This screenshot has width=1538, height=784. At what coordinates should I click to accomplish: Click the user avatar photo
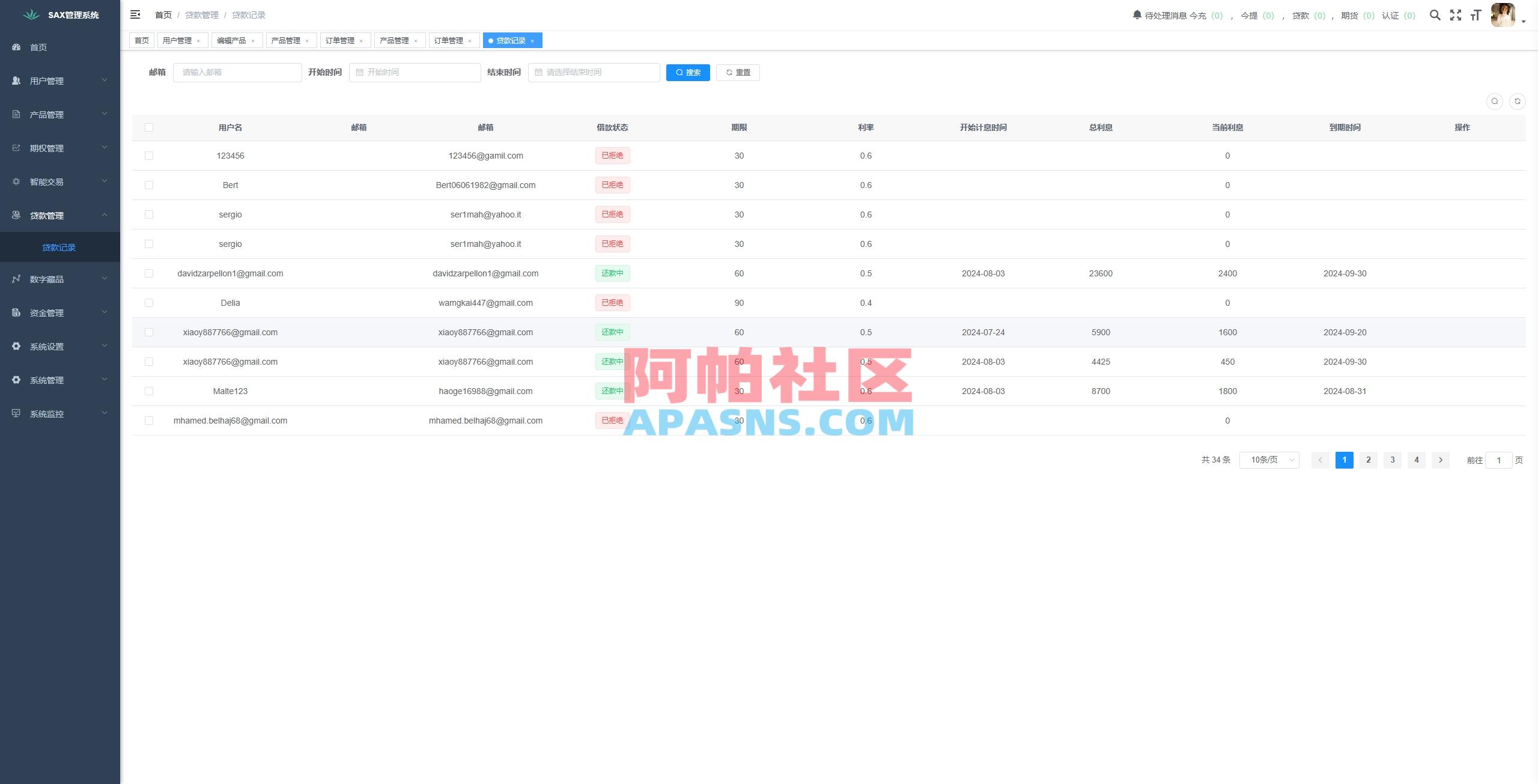[1502, 15]
